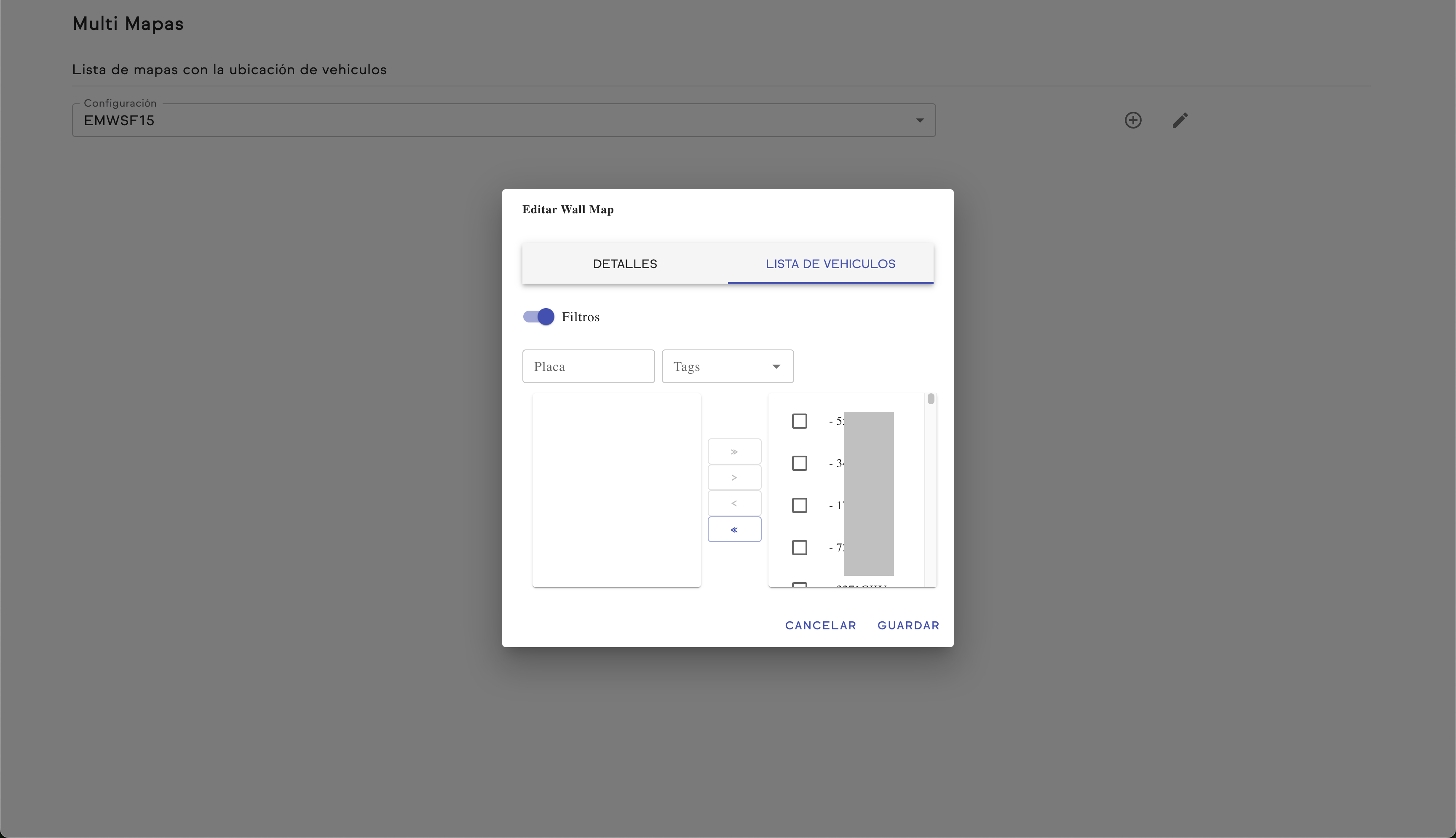This screenshot has width=1456, height=838.
Task: Click the move-all-right double chevron button
Action: (x=734, y=452)
